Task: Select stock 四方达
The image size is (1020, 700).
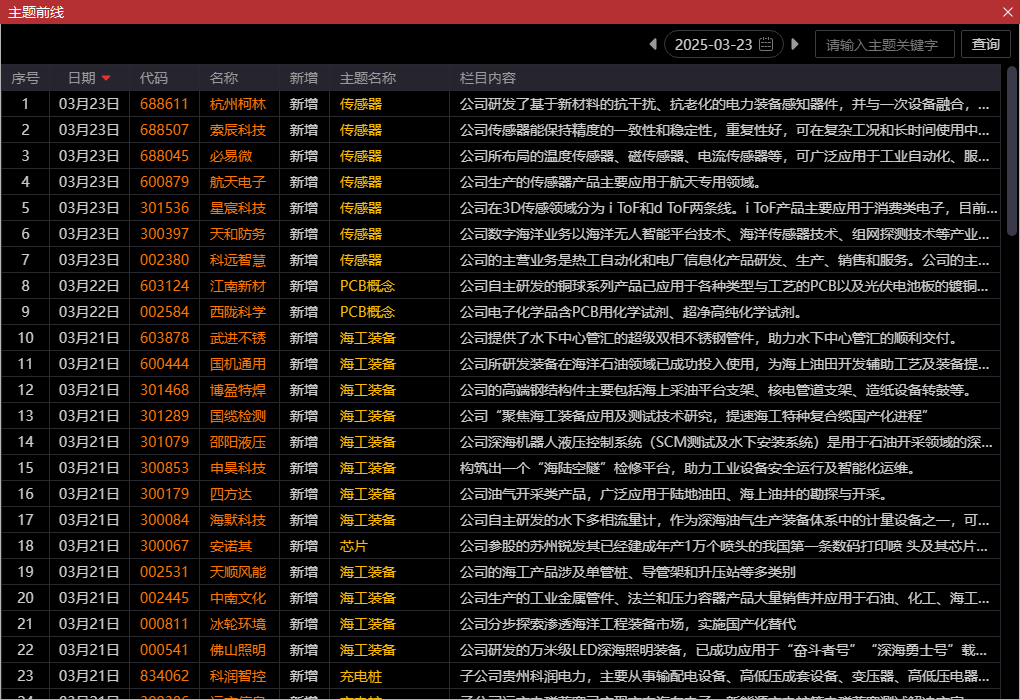Action: [230, 494]
